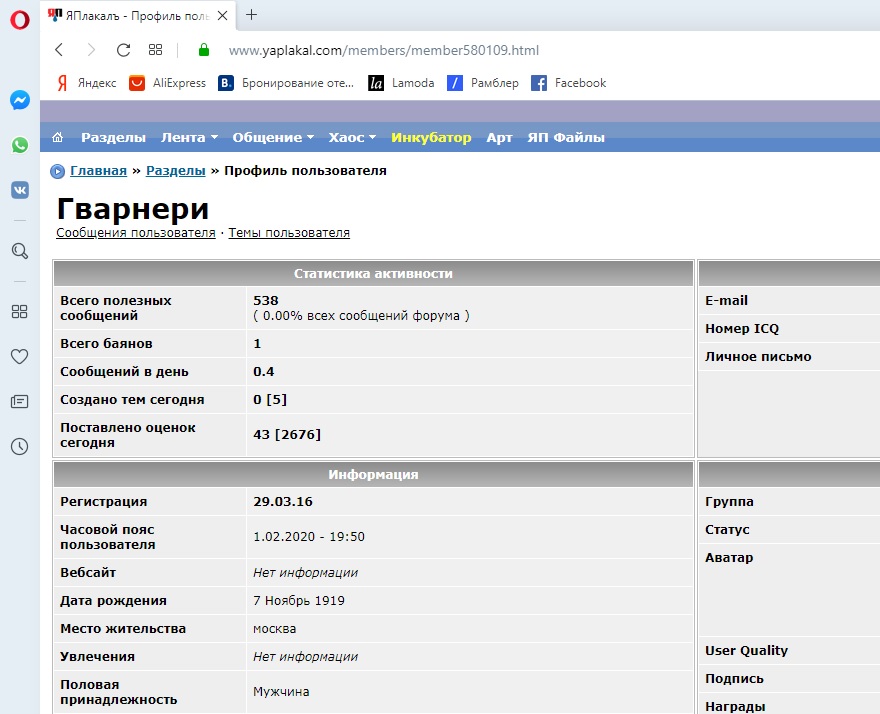Go to the site home icon
This screenshot has height=714, width=880.
point(57,137)
